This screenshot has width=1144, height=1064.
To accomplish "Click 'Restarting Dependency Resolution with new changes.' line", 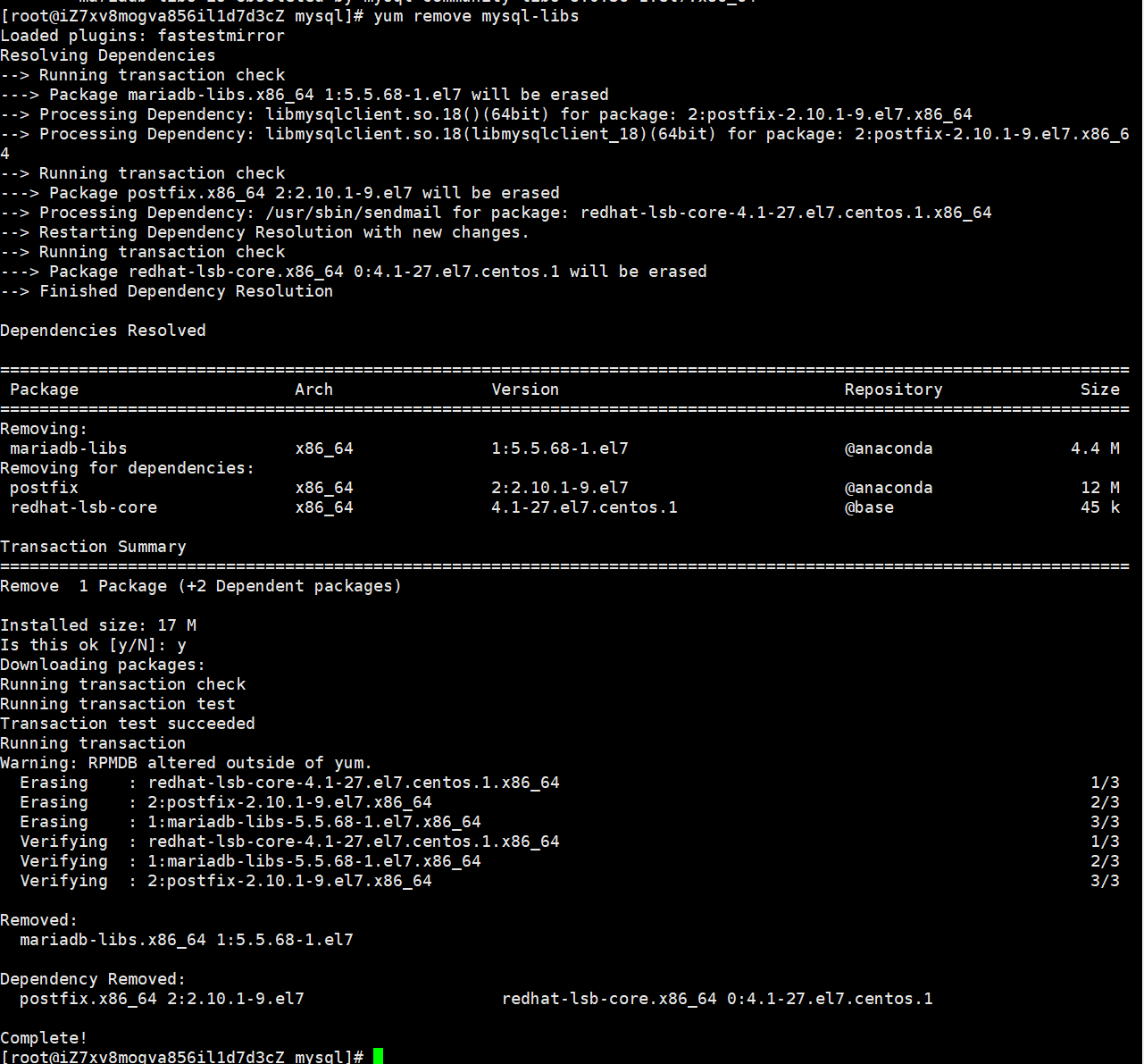I will coord(265,232).
